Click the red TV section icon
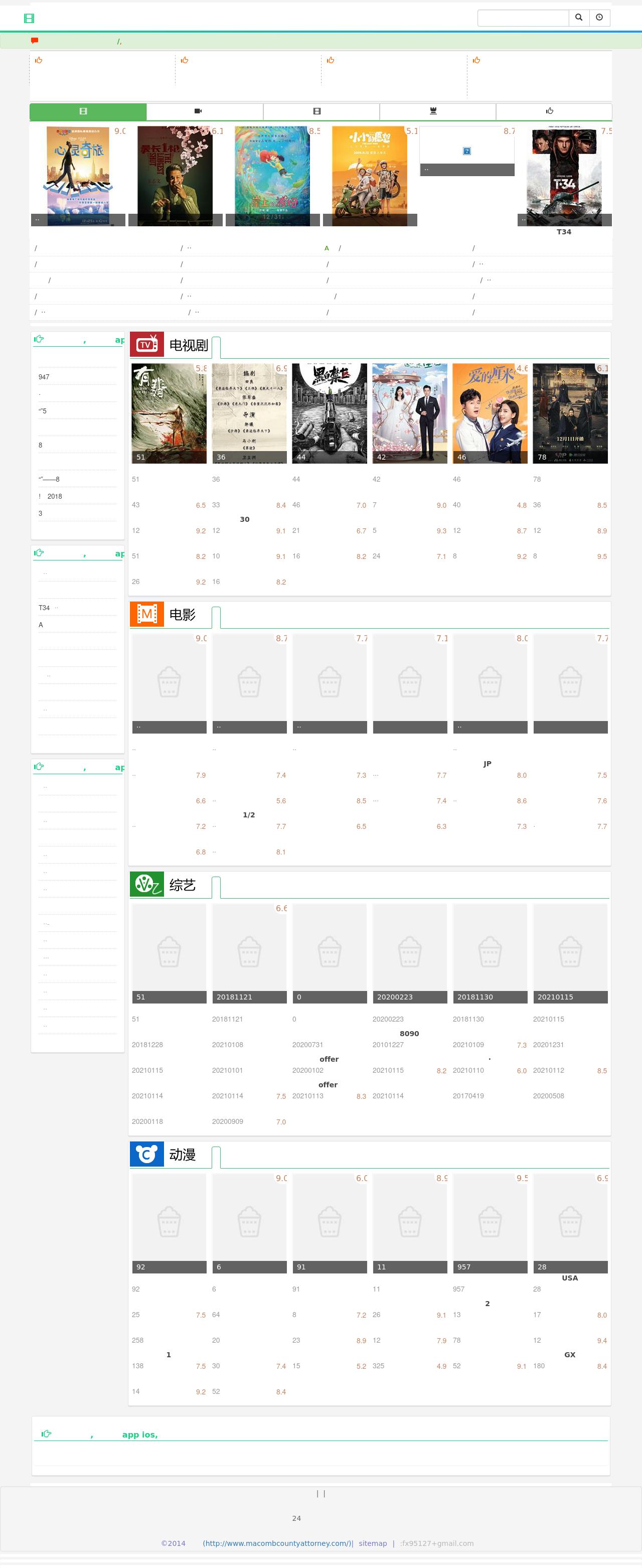Image resolution: width=642 pixels, height=1568 pixels. pos(146,345)
